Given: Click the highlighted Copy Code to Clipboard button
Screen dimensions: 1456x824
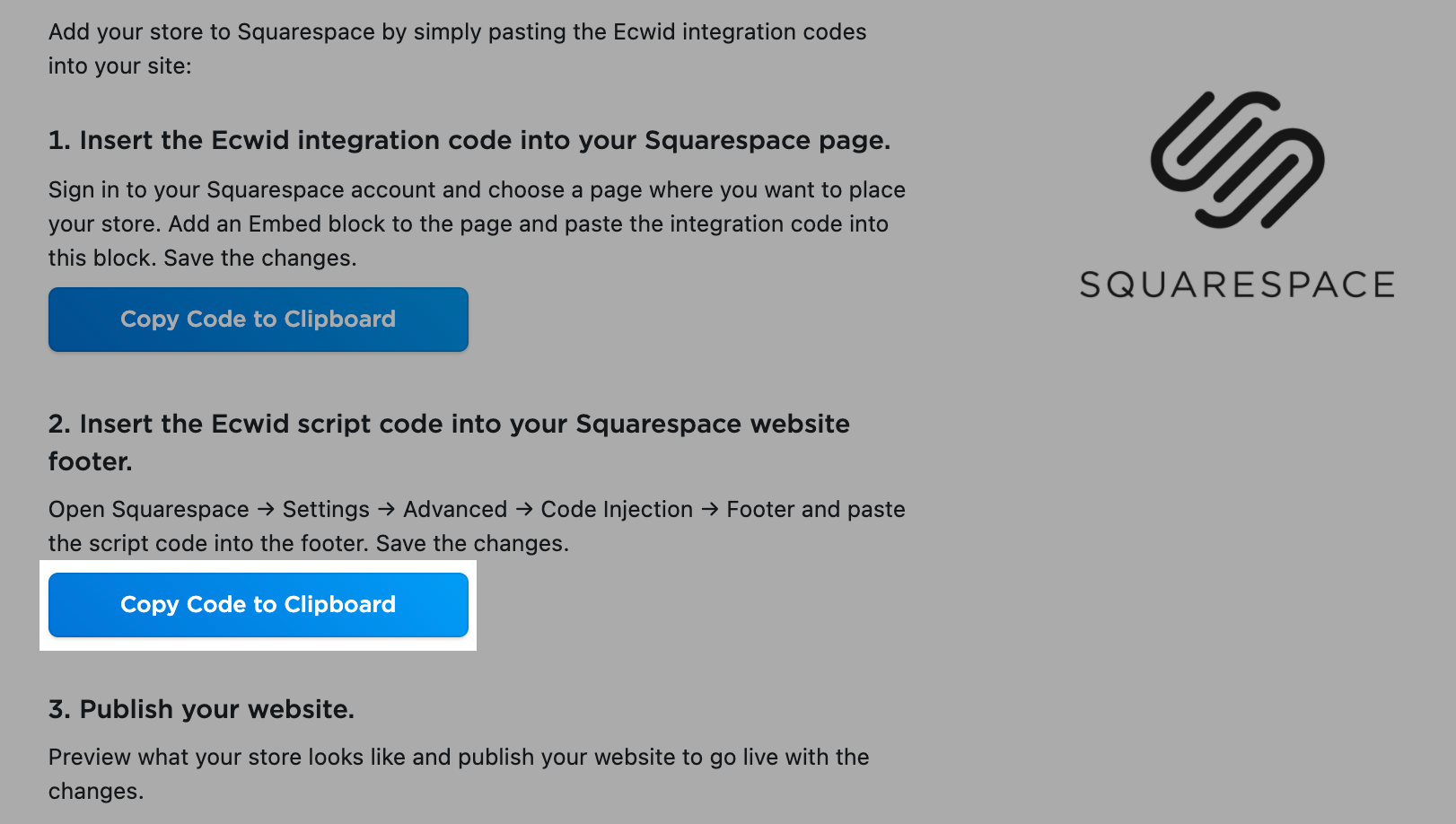Looking at the screenshot, I should (x=259, y=605).
